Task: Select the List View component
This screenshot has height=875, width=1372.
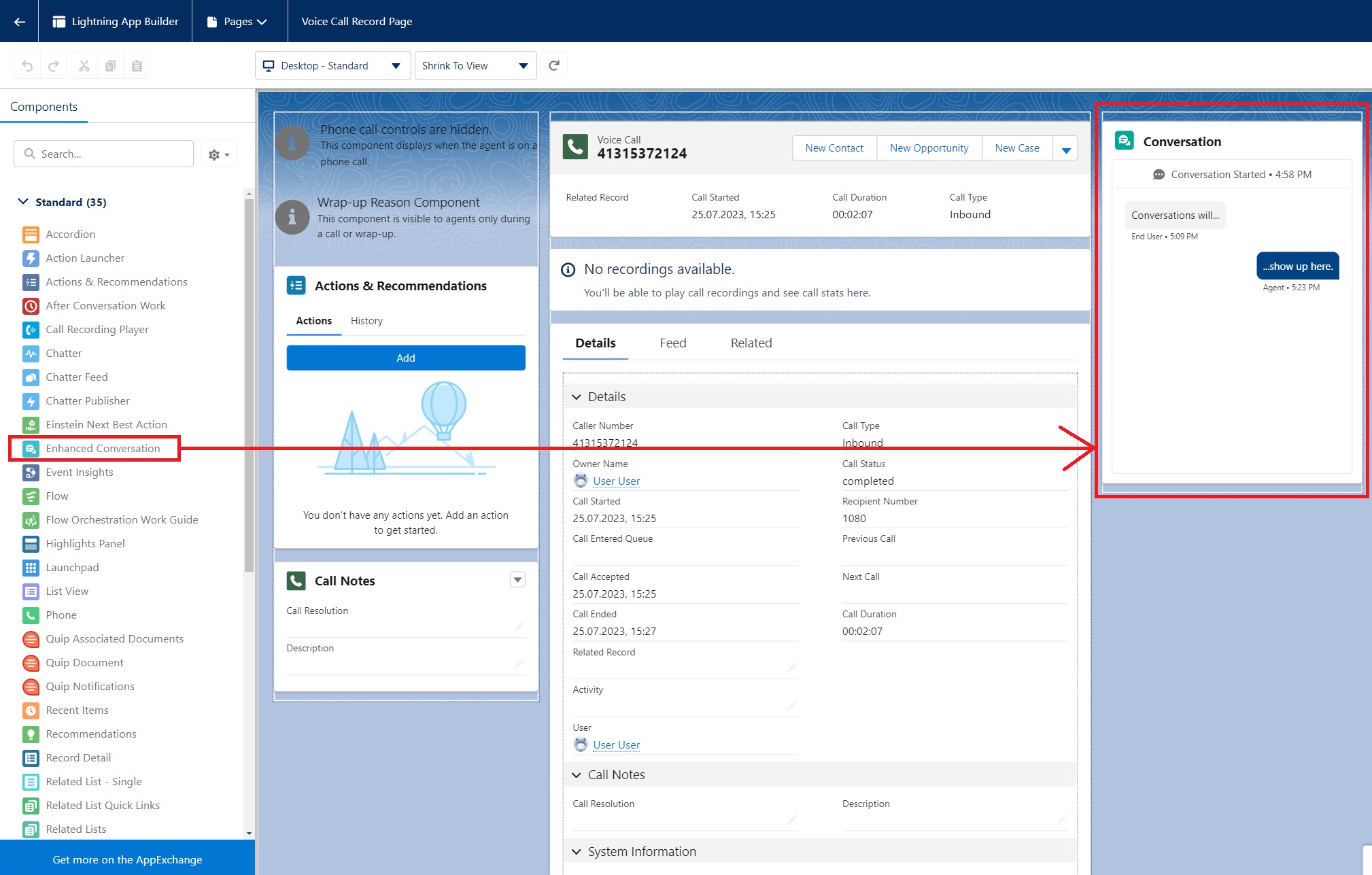Action: (x=55, y=591)
